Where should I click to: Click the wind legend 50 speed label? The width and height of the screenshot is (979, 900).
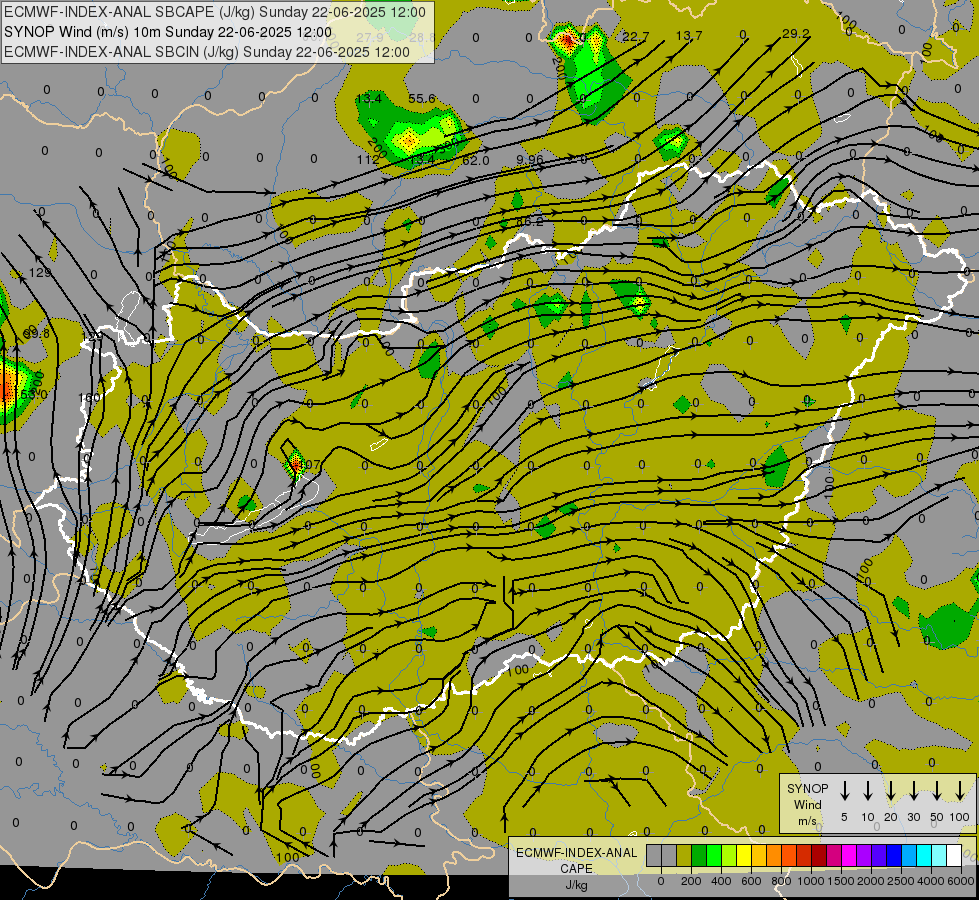[937, 818]
